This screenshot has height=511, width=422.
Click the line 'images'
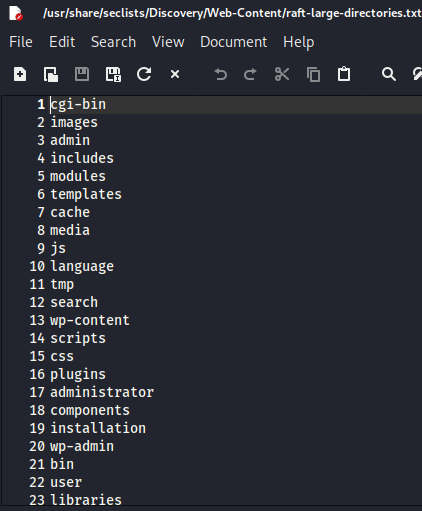tap(74, 122)
